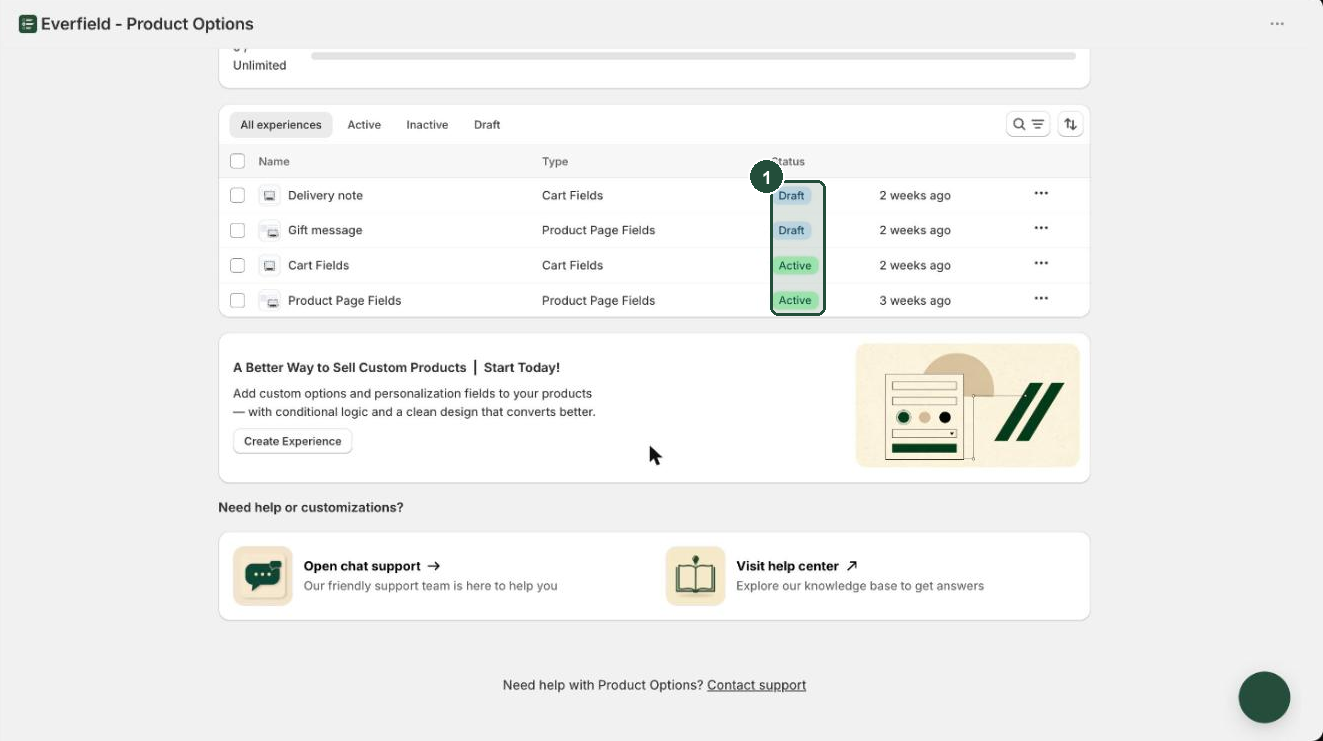The image size is (1323, 741).
Task: Check the Delivery note row checkbox
Action: [237, 196]
